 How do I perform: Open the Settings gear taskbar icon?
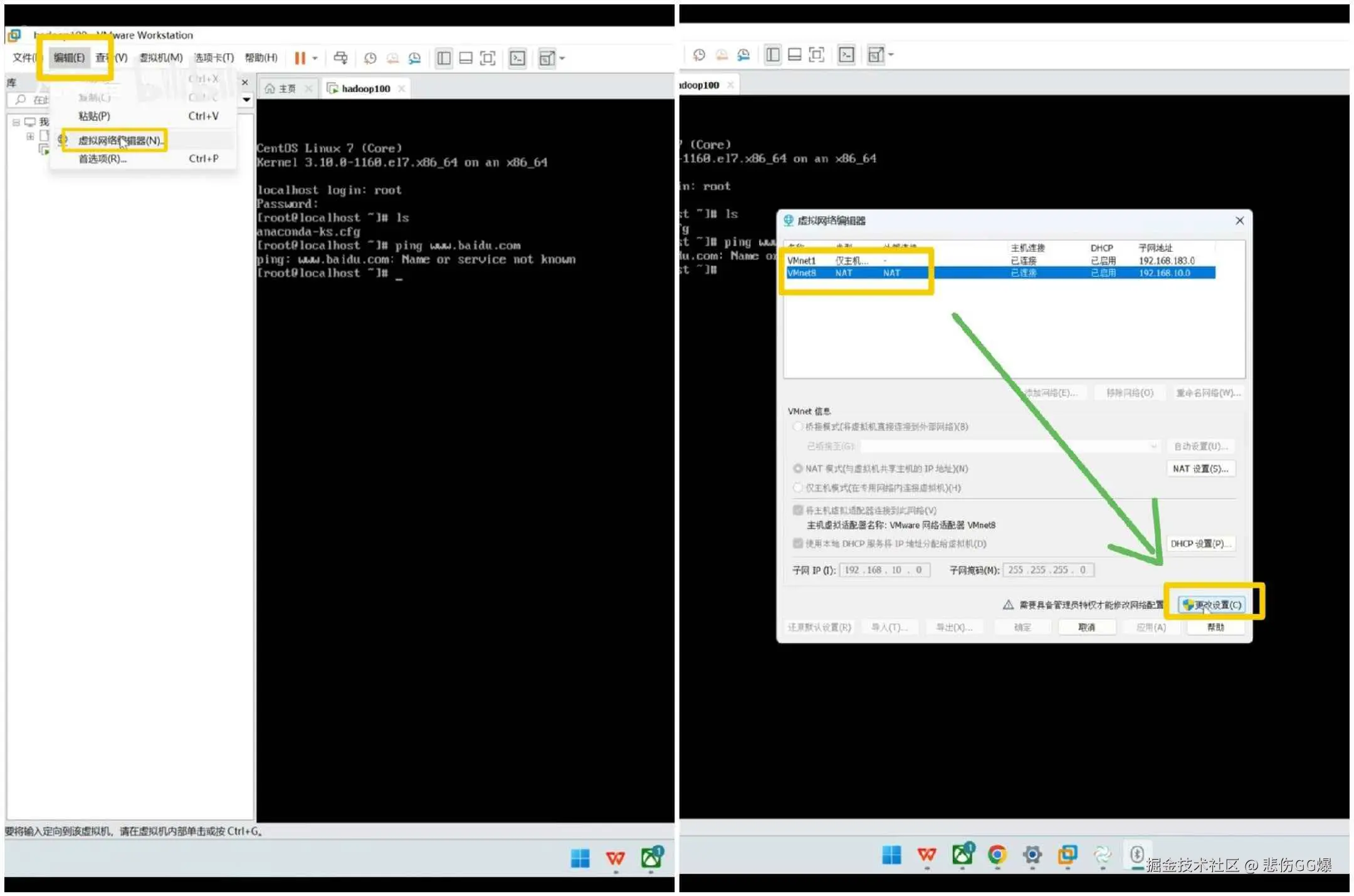(x=1032, y=854)
